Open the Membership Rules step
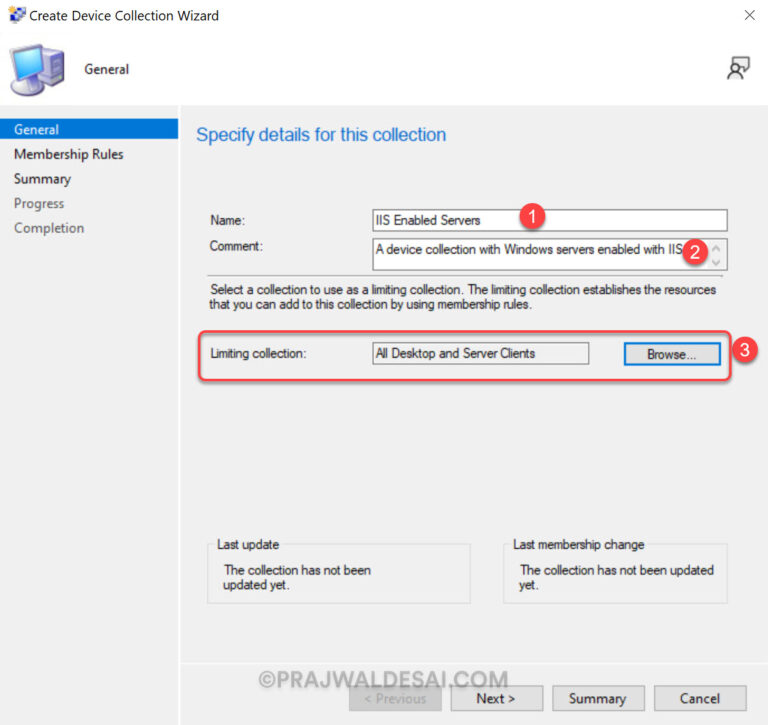 (69, 154)
